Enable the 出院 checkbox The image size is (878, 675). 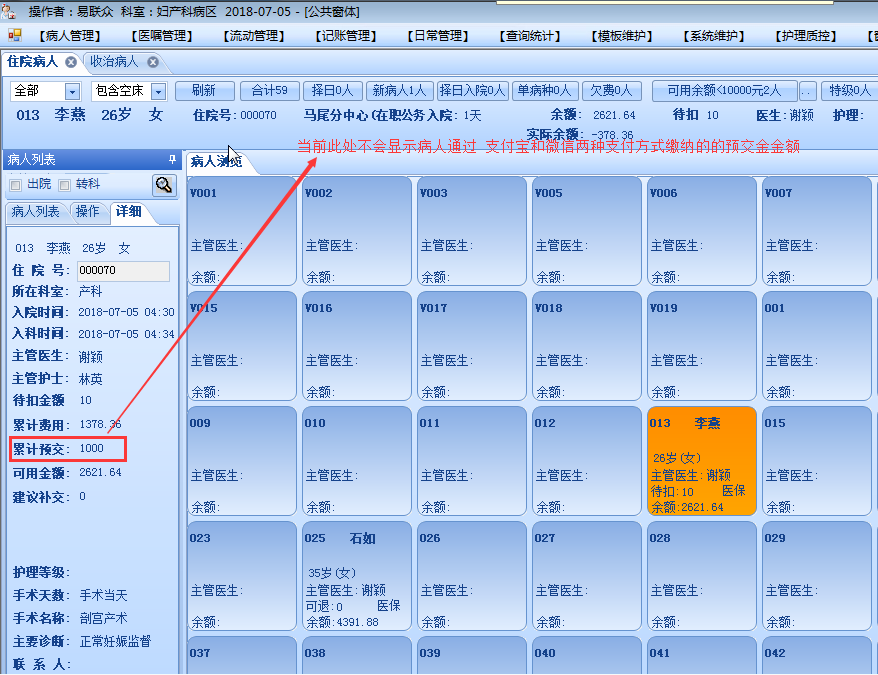click(x=16, y=185)
